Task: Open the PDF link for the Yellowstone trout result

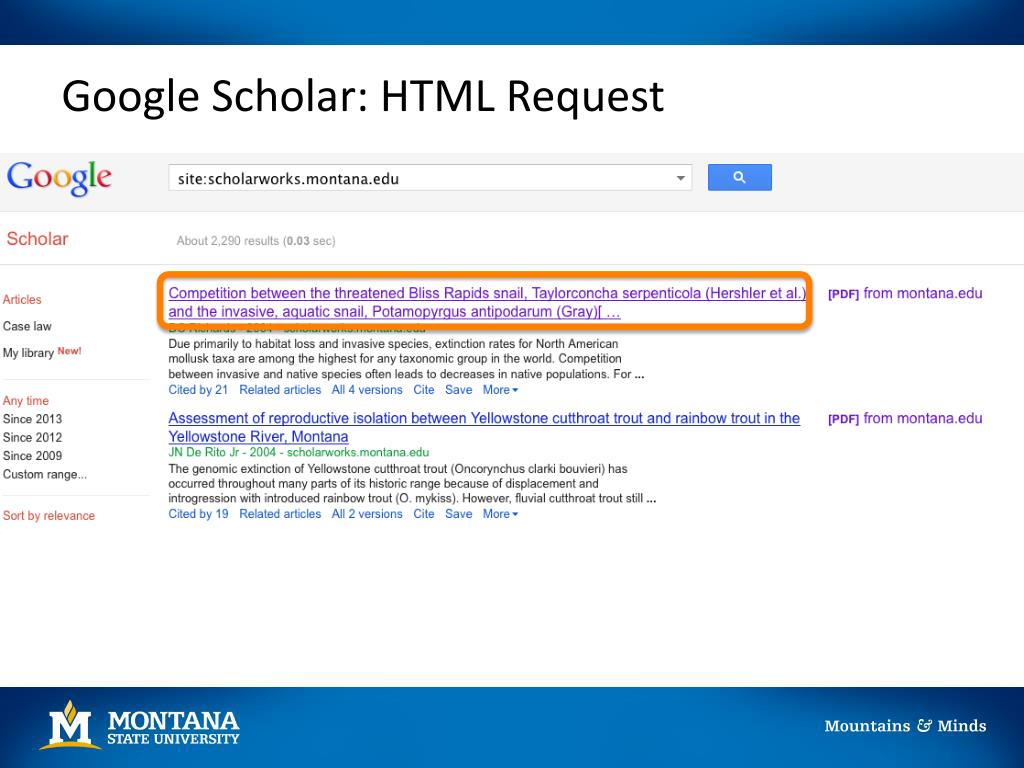Action: coord(905,418)
